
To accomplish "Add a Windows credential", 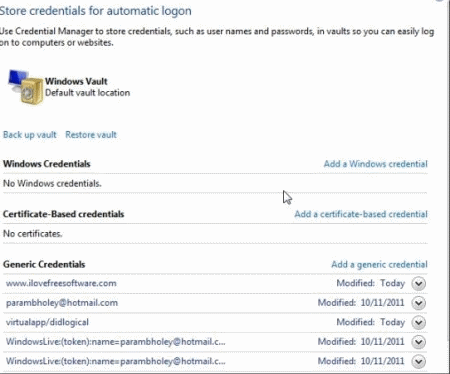I will (375, 164).
